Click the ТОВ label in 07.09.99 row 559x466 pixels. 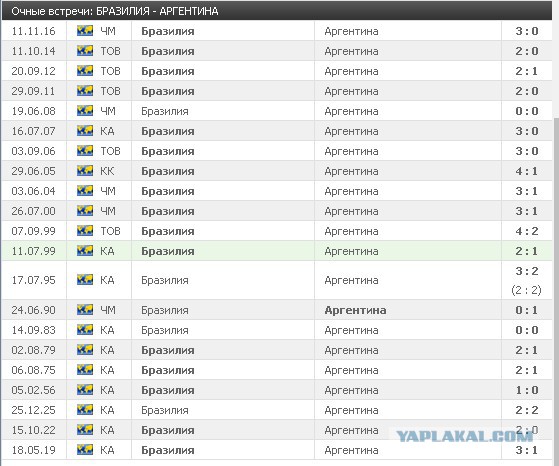111,231
